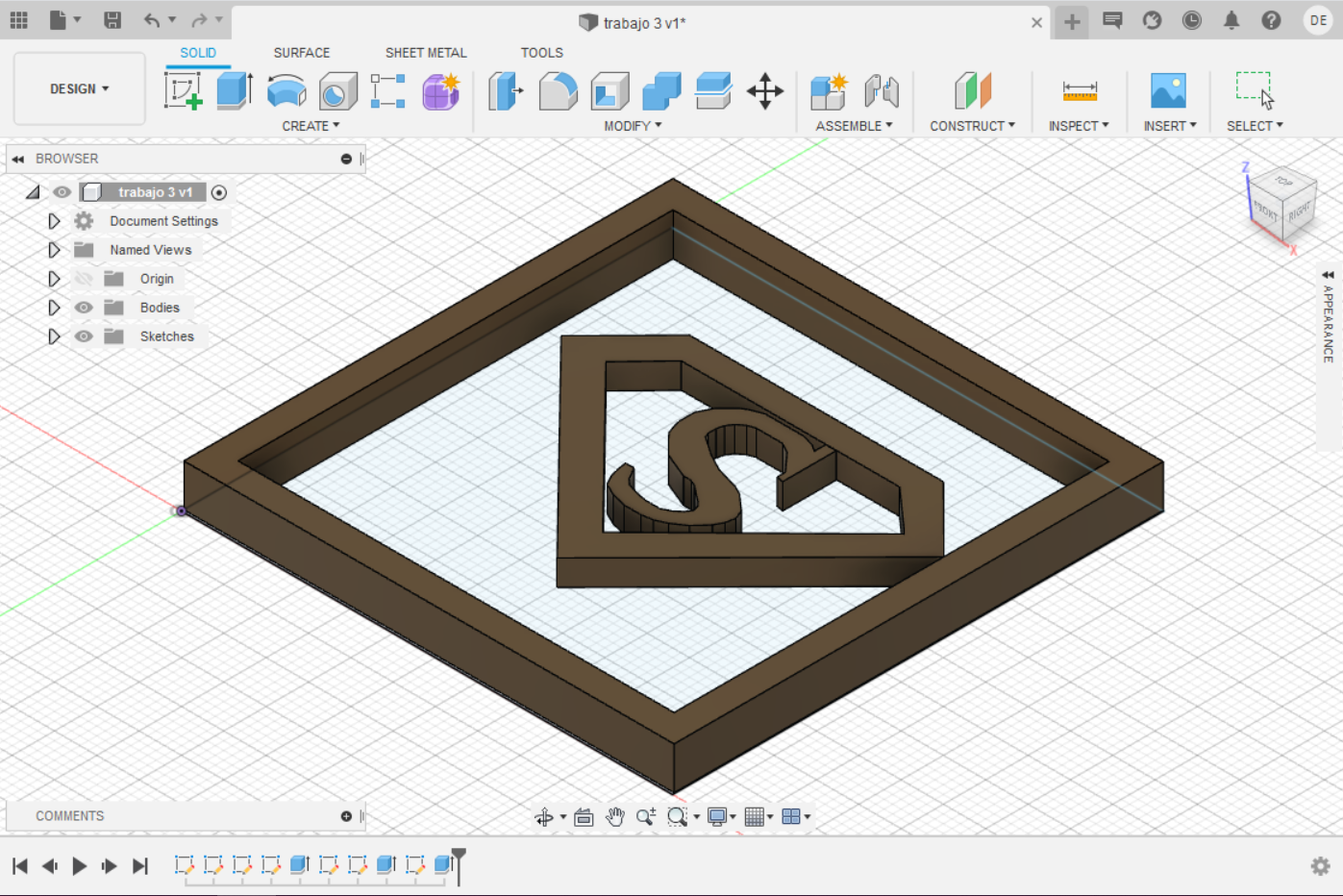Viewport: 1343px width, 896px height.
Task: Switch to the SHEET METAL tab
Action: click(426, 53)
